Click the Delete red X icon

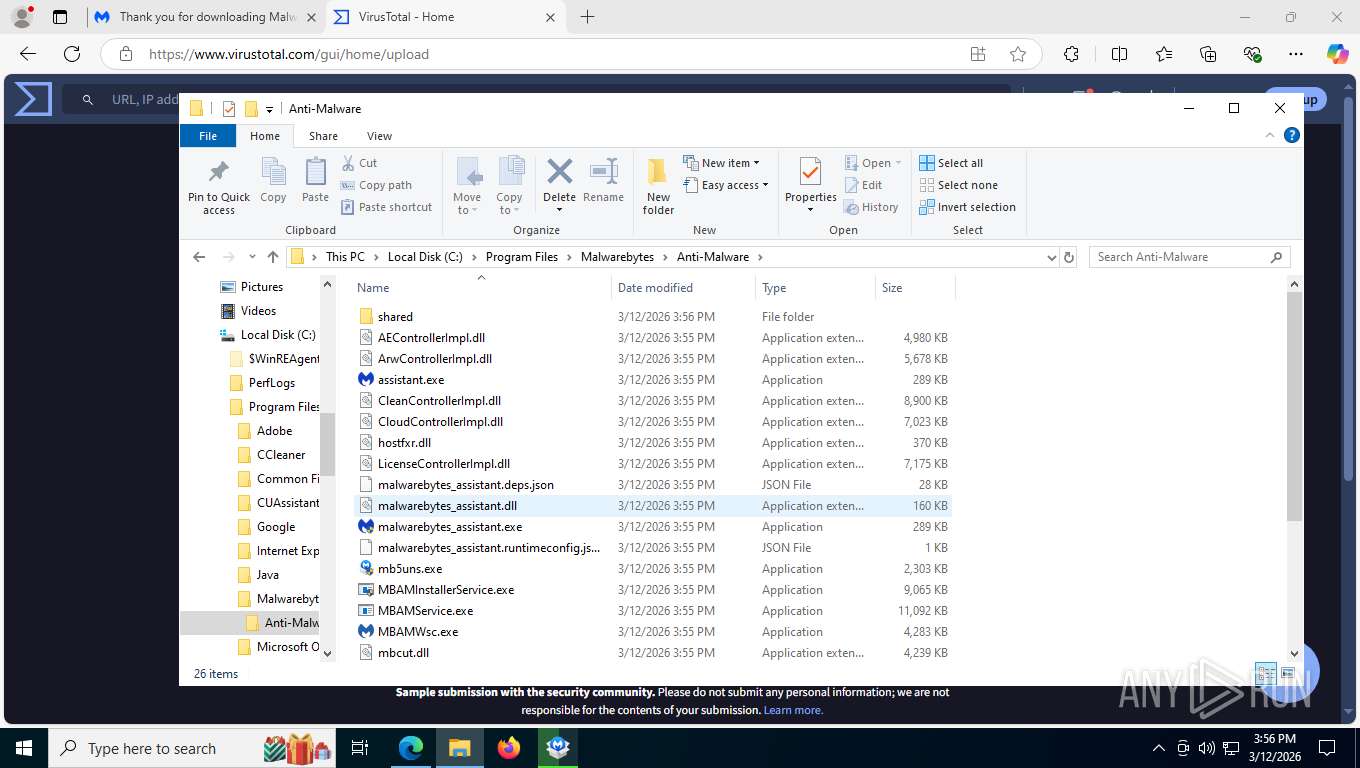pyautogui.click(x=560, y=171)
